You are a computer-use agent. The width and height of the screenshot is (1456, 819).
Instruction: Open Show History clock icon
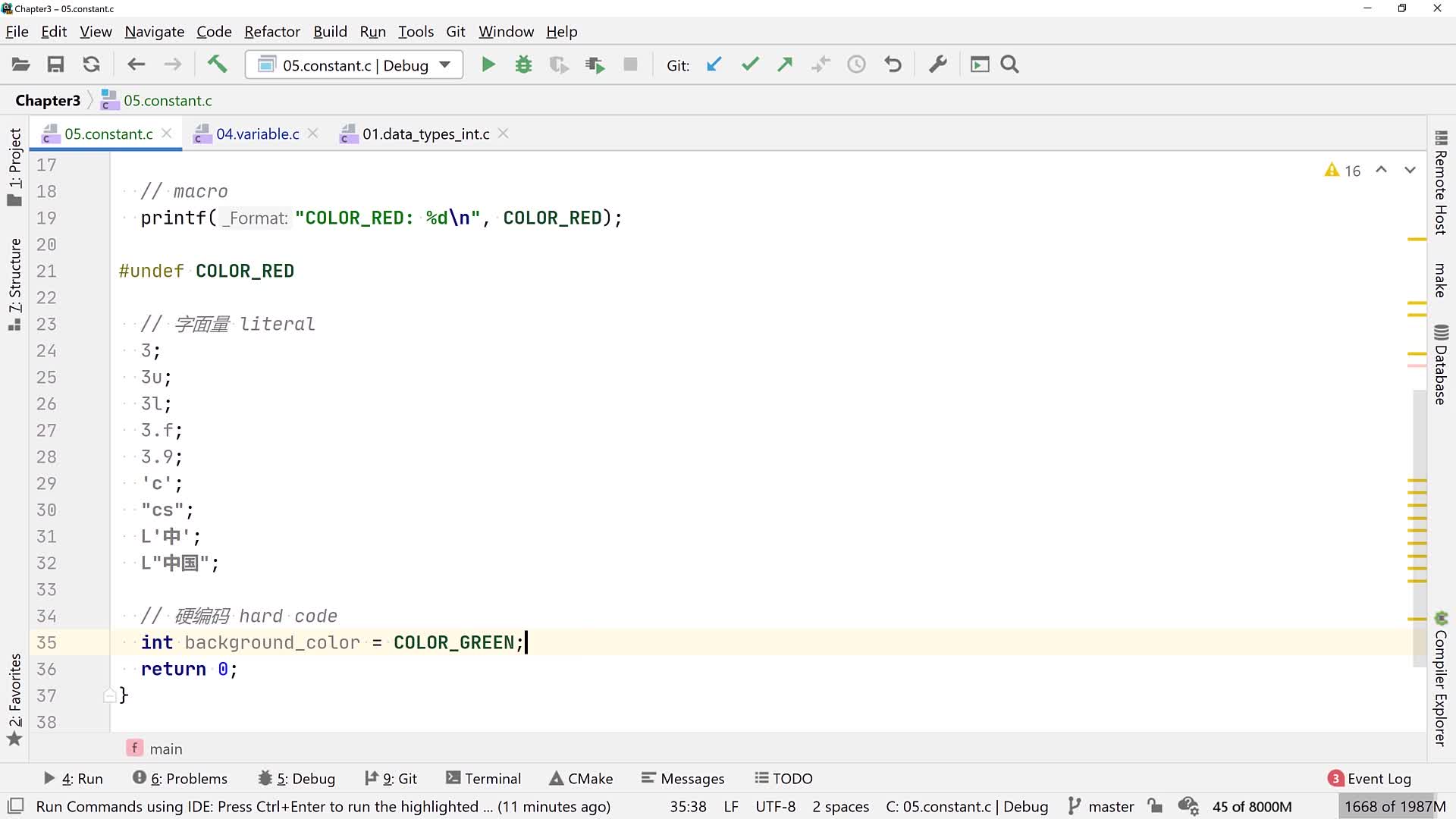pyautogui.click(x=856, y=64)
